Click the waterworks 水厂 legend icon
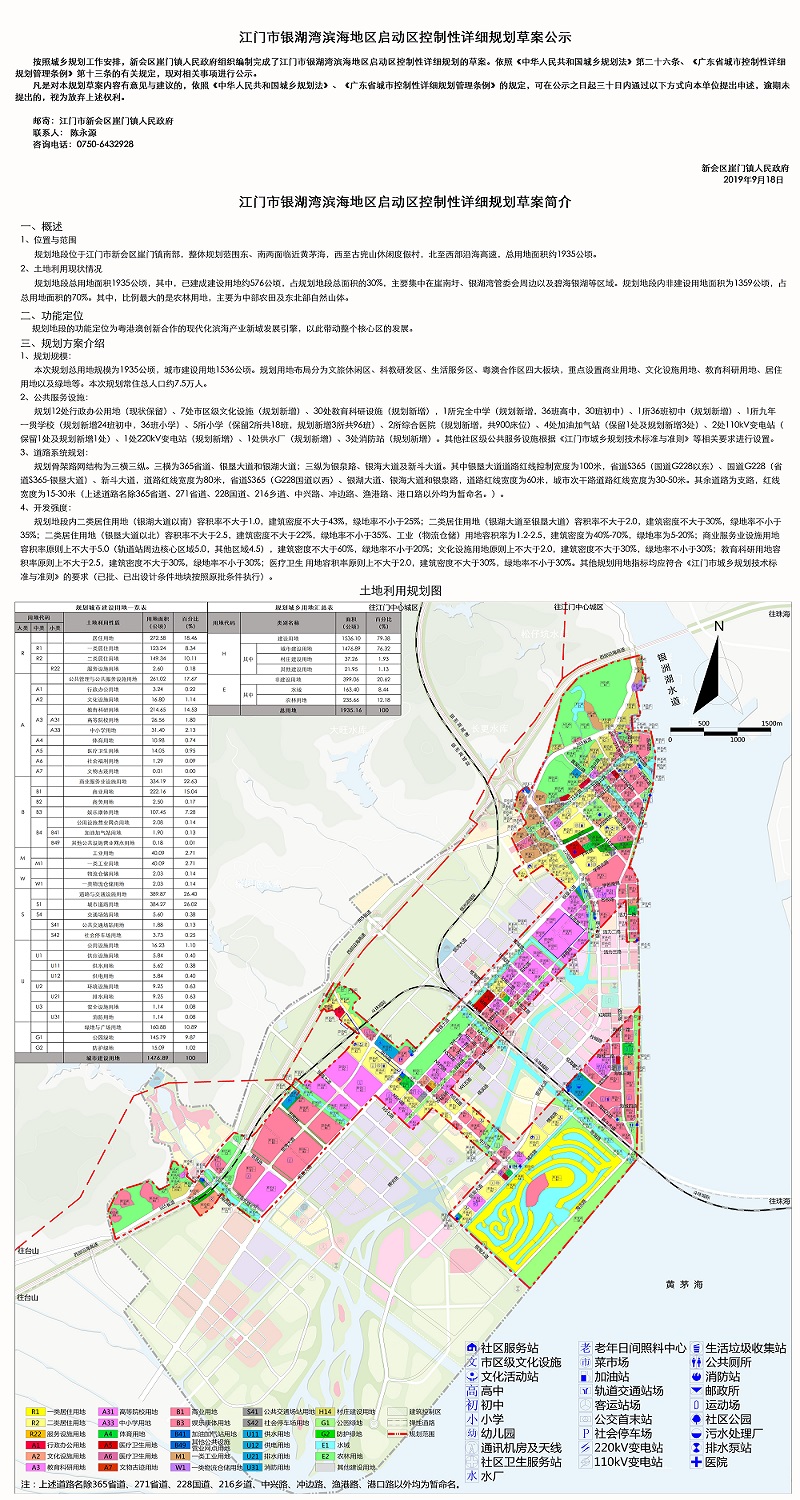Image resolution: width=800 pixels, height=1500 pixels. [471, 1475]
